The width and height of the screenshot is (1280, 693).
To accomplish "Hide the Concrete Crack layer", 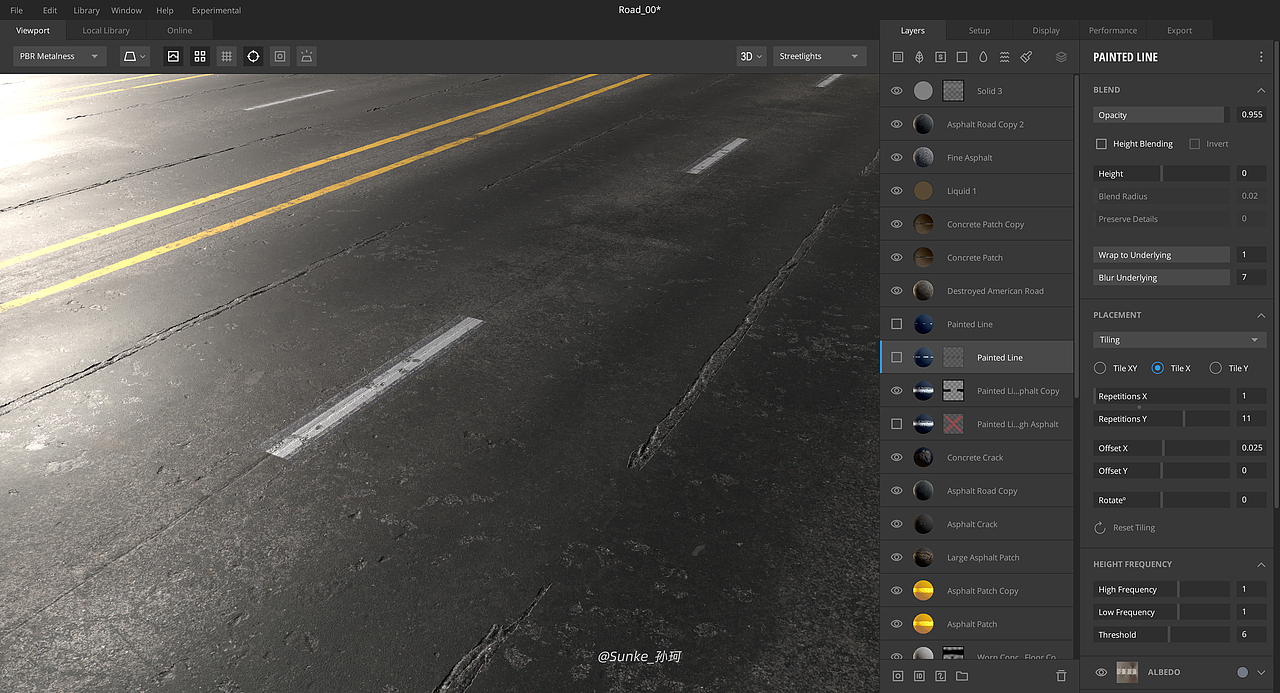I will [x=896, y=457].
